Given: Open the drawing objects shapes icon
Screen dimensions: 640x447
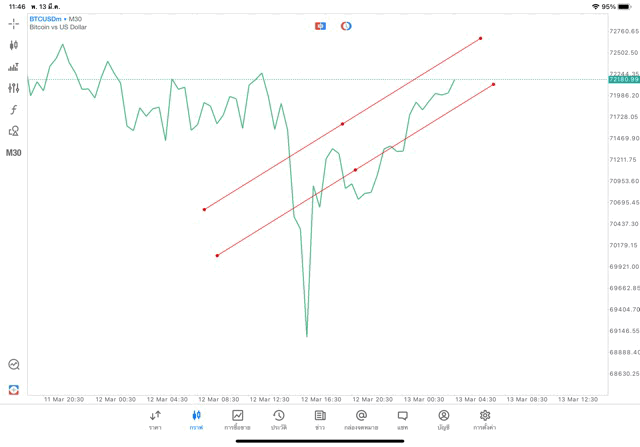Looking at the screenshot, I should 13,131.
